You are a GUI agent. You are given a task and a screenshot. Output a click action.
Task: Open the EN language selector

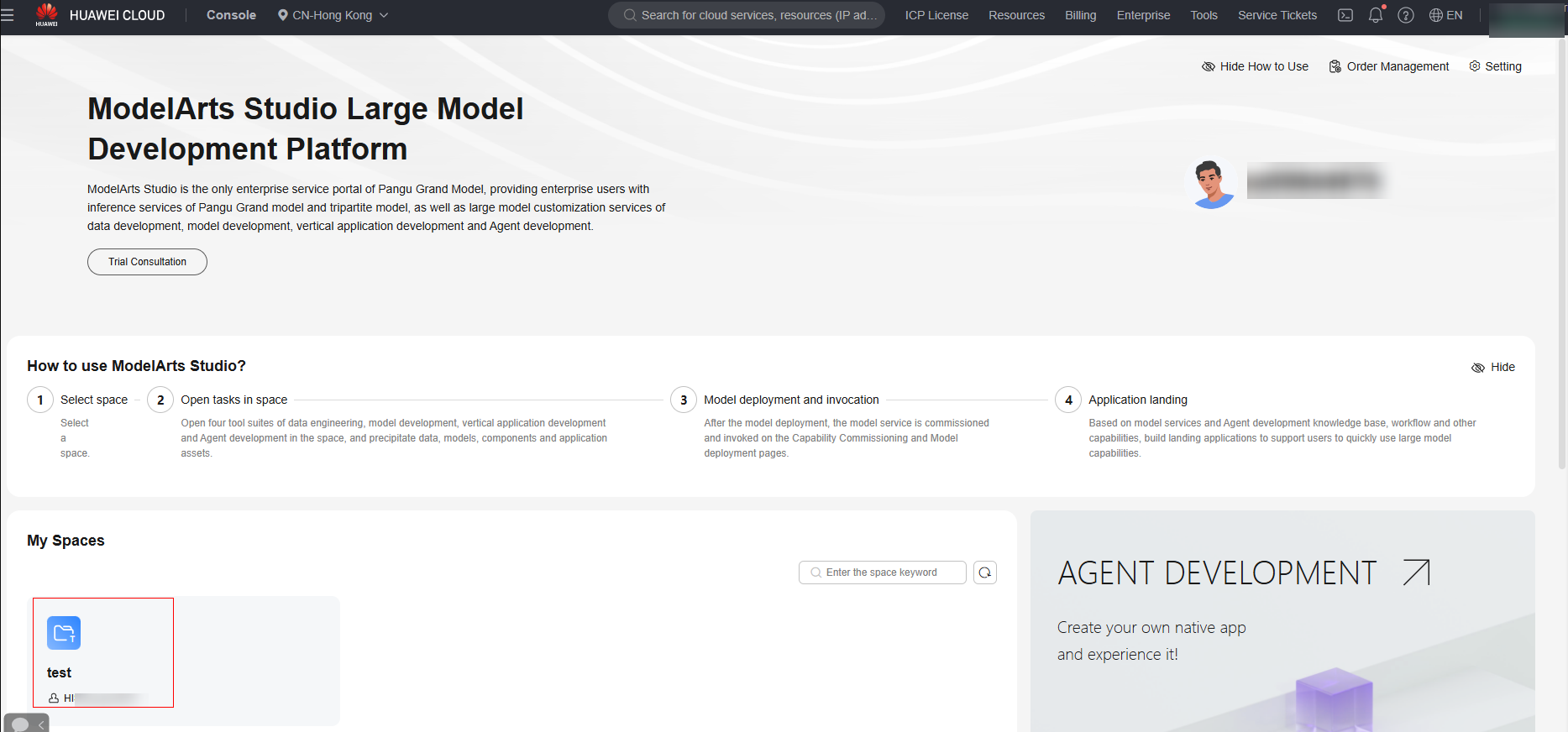[x=1445, y=15]
